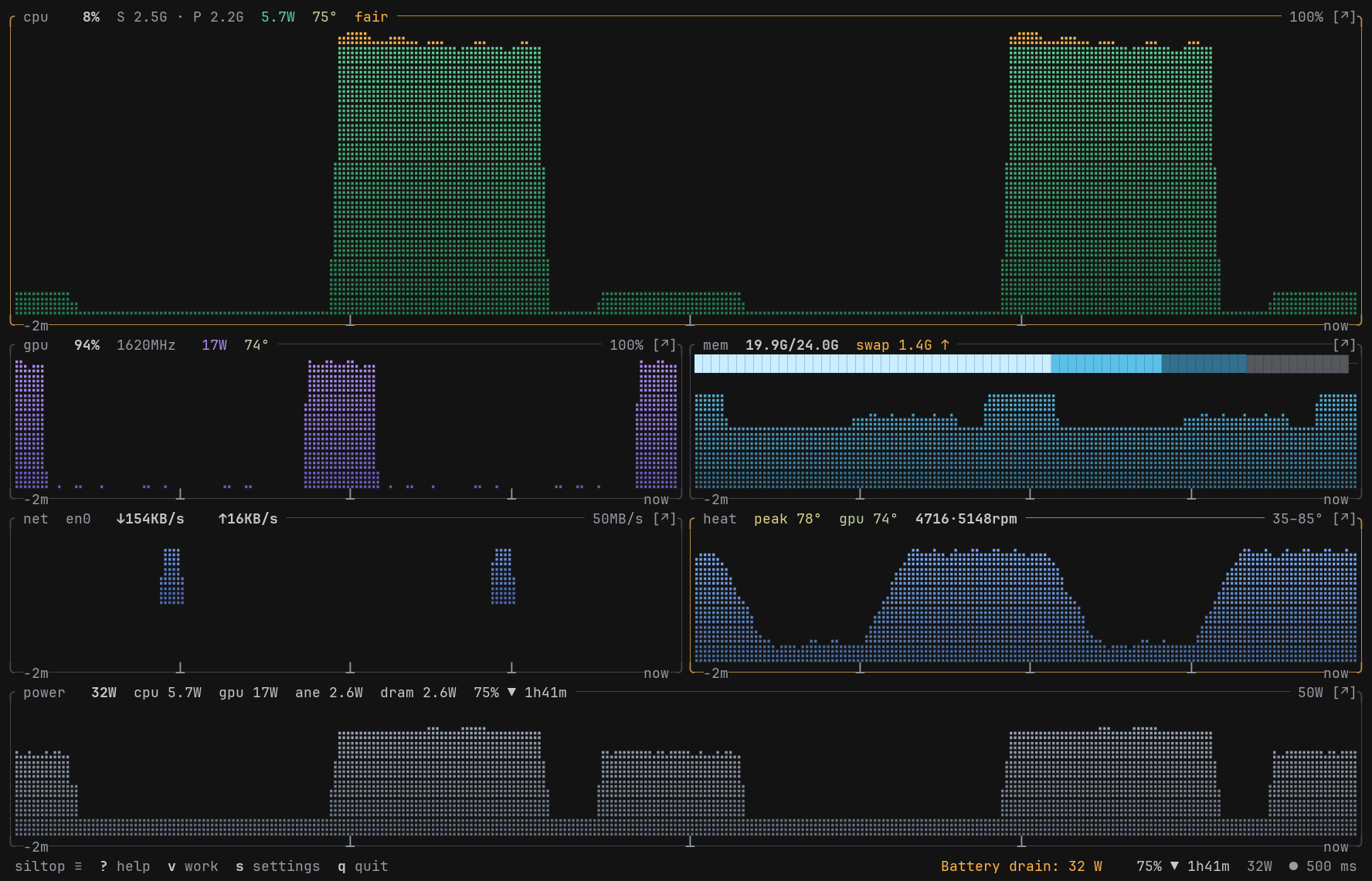This screenshot has width=1372, height=881.
Task: Expand the heat panel with its arrow icon
Action: [1344, 519]
